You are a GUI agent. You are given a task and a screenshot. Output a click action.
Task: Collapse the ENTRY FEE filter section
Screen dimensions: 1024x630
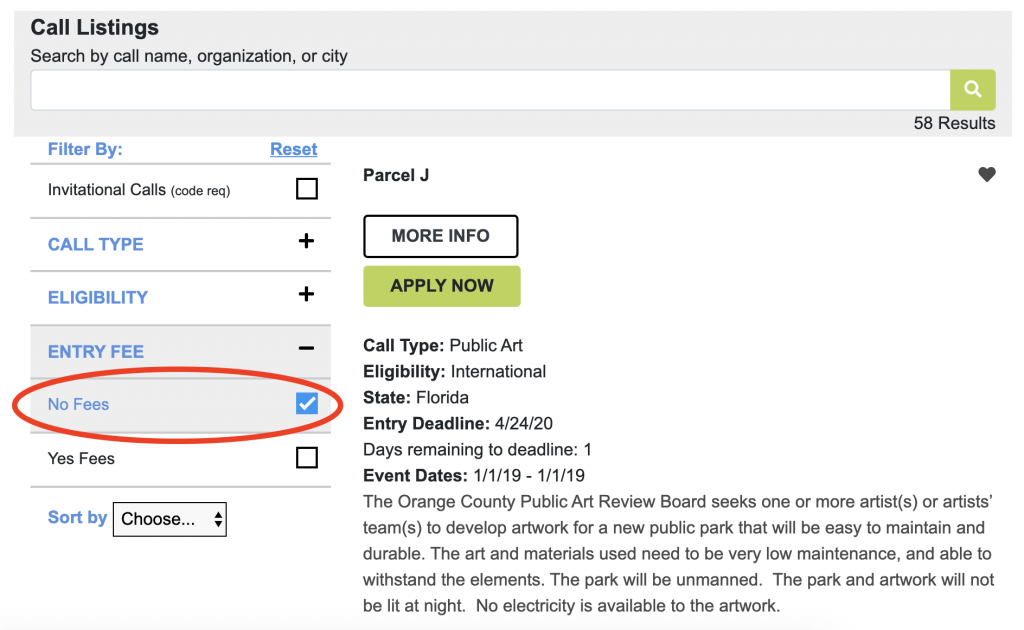tap(96, 351)
